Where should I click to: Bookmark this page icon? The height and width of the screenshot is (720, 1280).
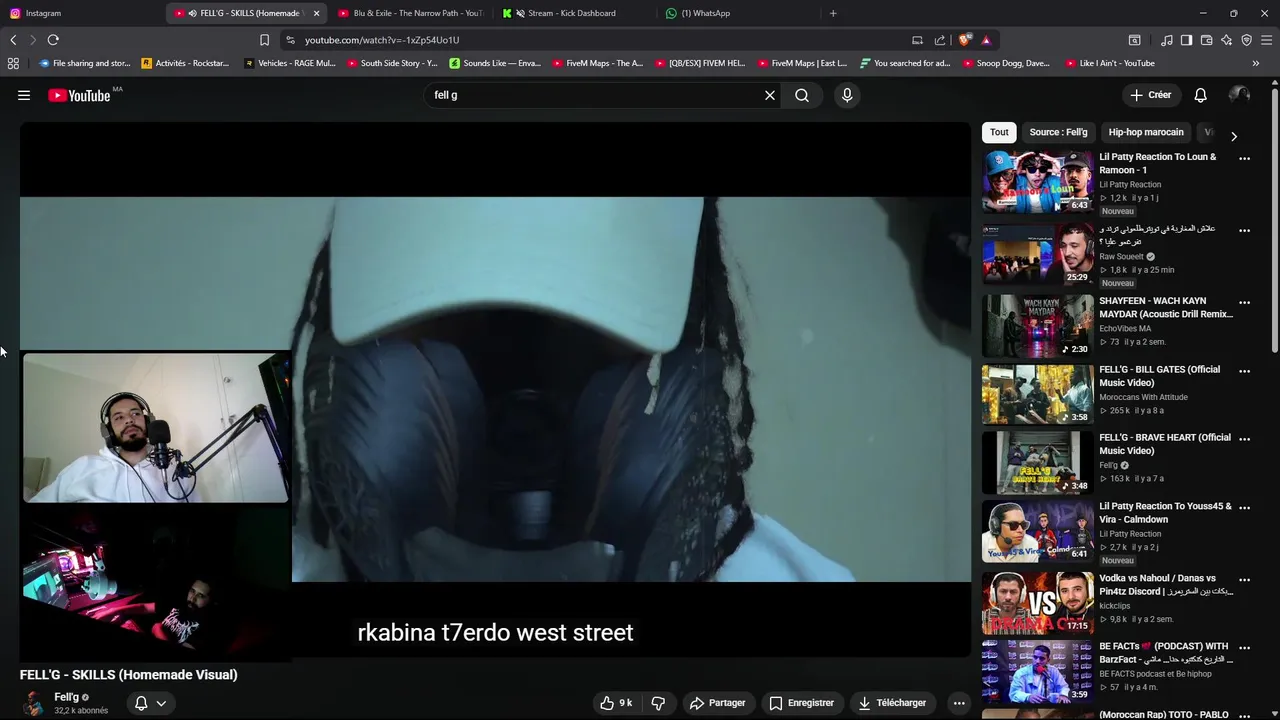[264, 40]
